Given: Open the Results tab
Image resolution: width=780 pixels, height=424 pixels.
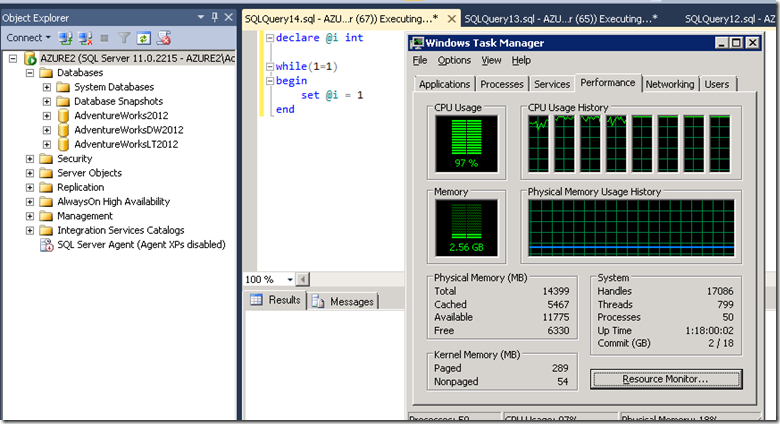Looking at the screenshot, I should point(277,300).
